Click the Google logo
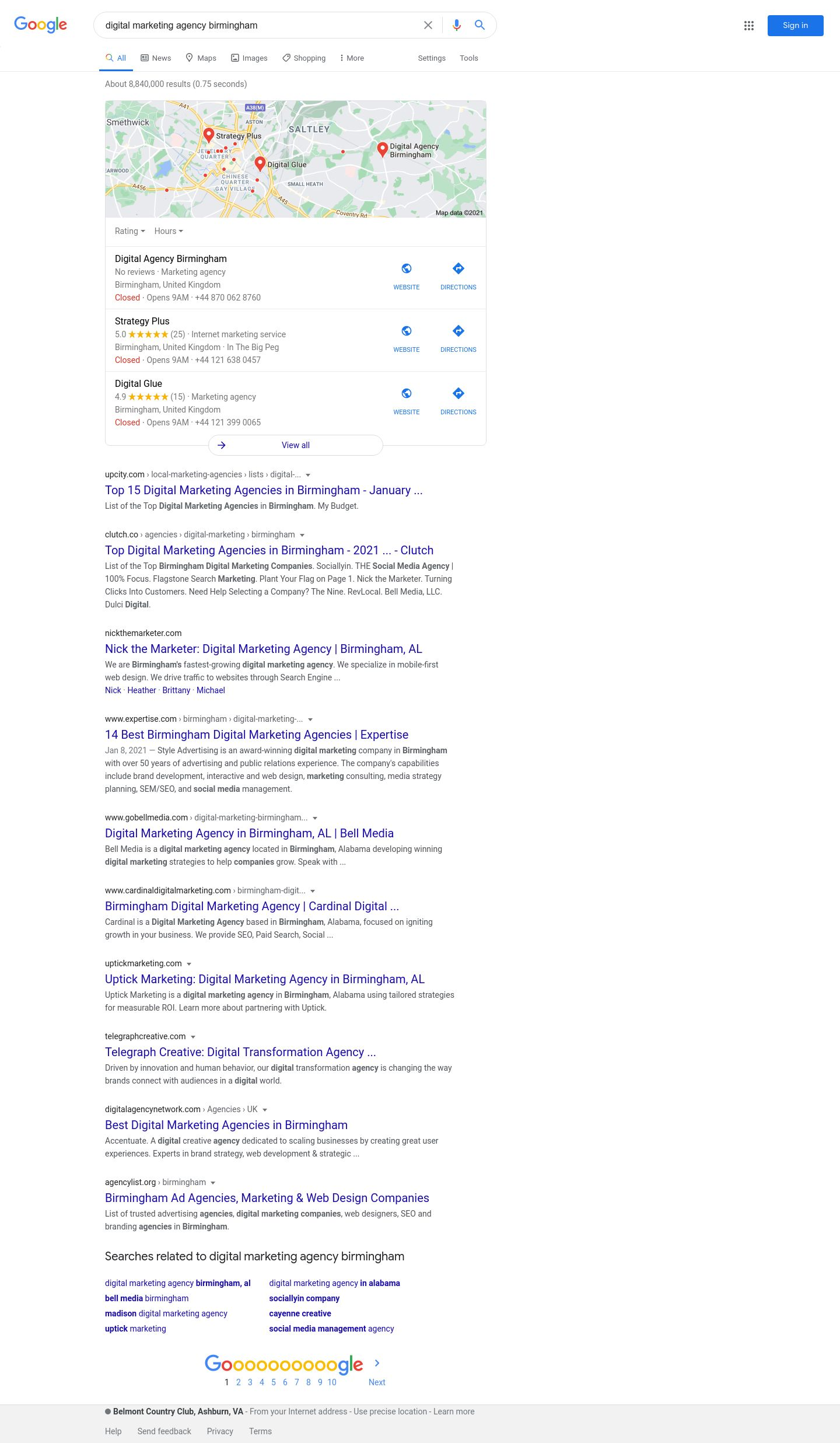Screen dimensions: 840x1443 pos(40,25)
